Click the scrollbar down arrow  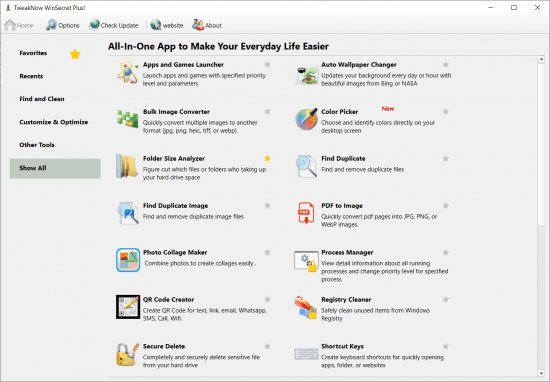(x=541, y=374)
